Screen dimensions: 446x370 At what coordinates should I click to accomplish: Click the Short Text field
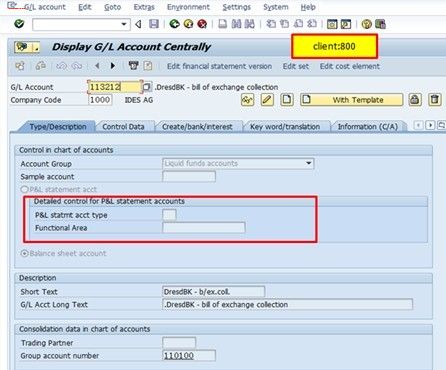[x=214, y=292]
